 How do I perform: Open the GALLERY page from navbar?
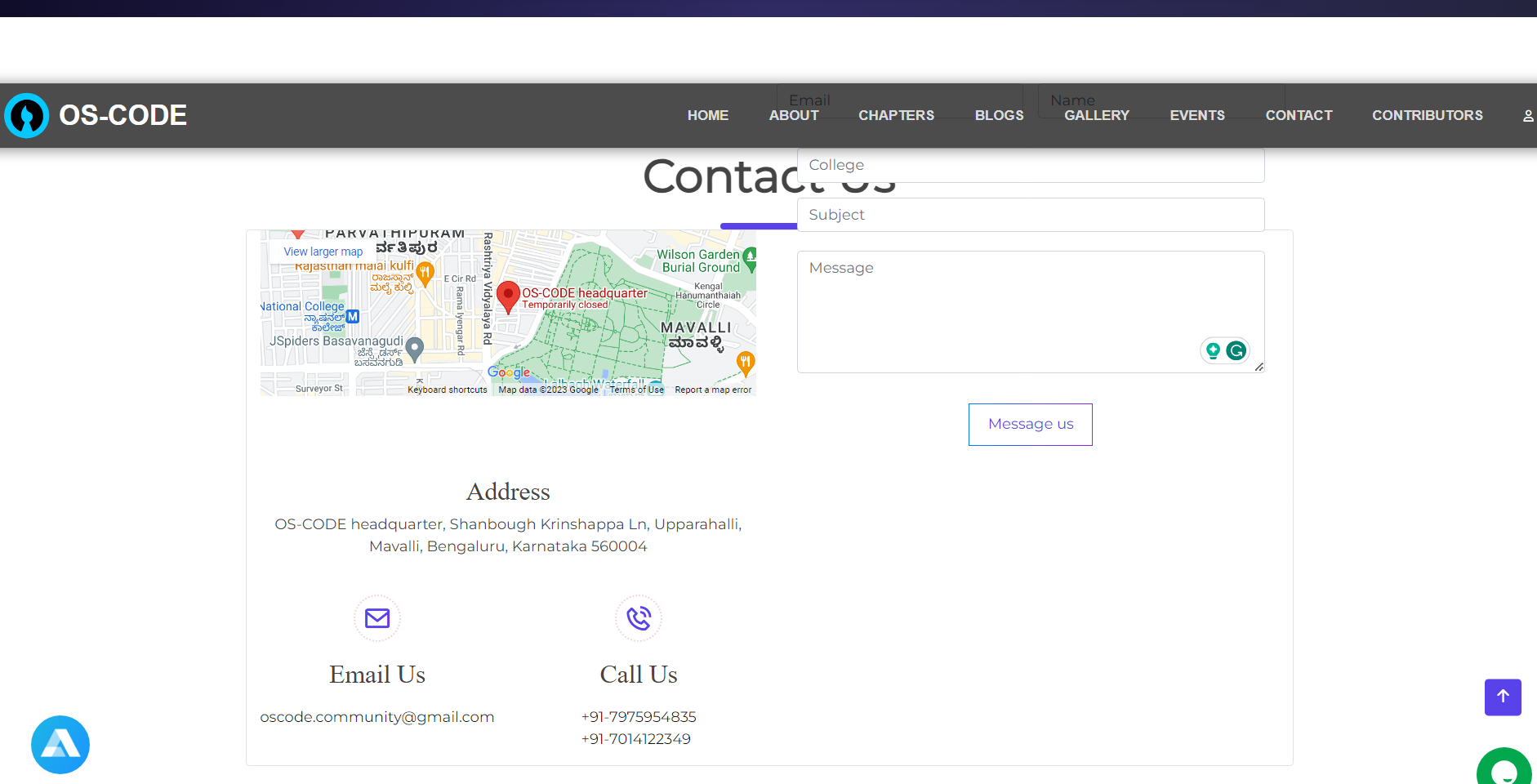click(1097, 115)
